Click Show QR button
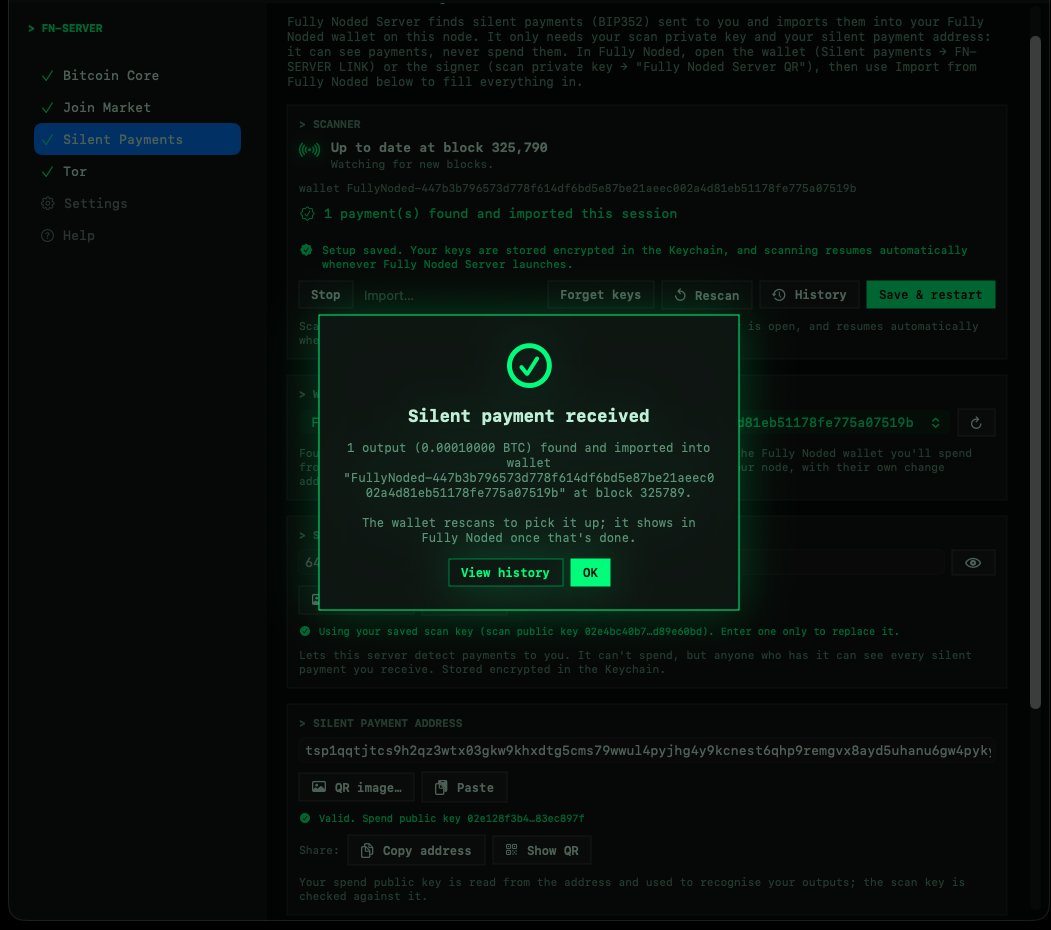Viewport: 1051px width, 930px height. click(542, 851)
